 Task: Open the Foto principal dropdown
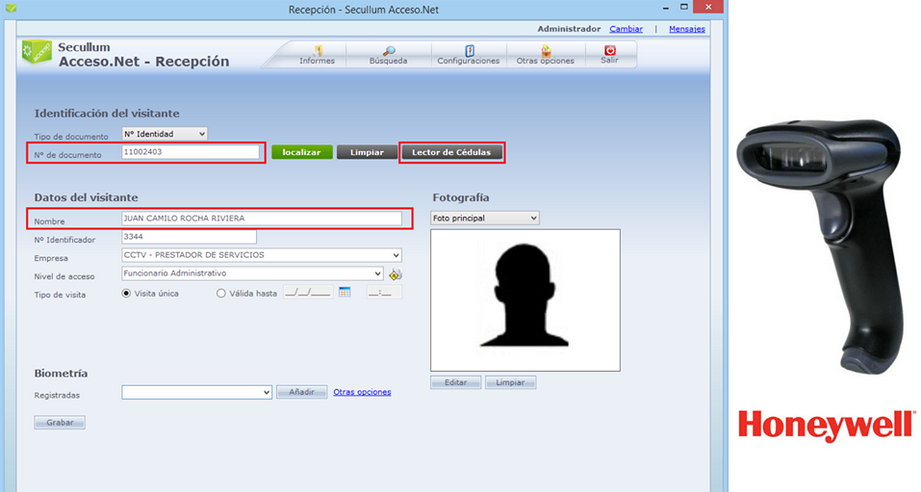click(x=485, y=218)
